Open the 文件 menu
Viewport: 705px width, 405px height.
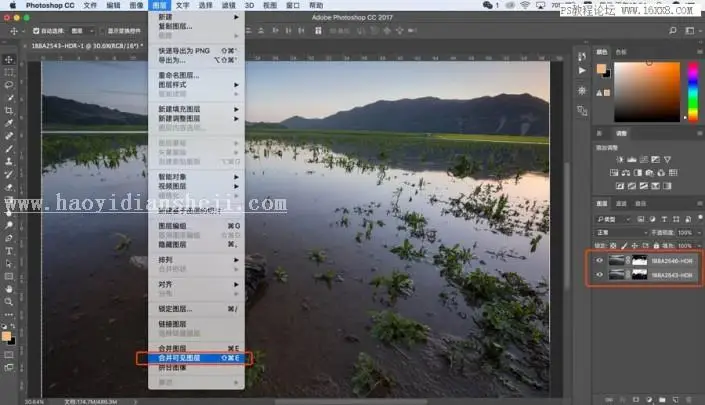(x=90, y=5)
